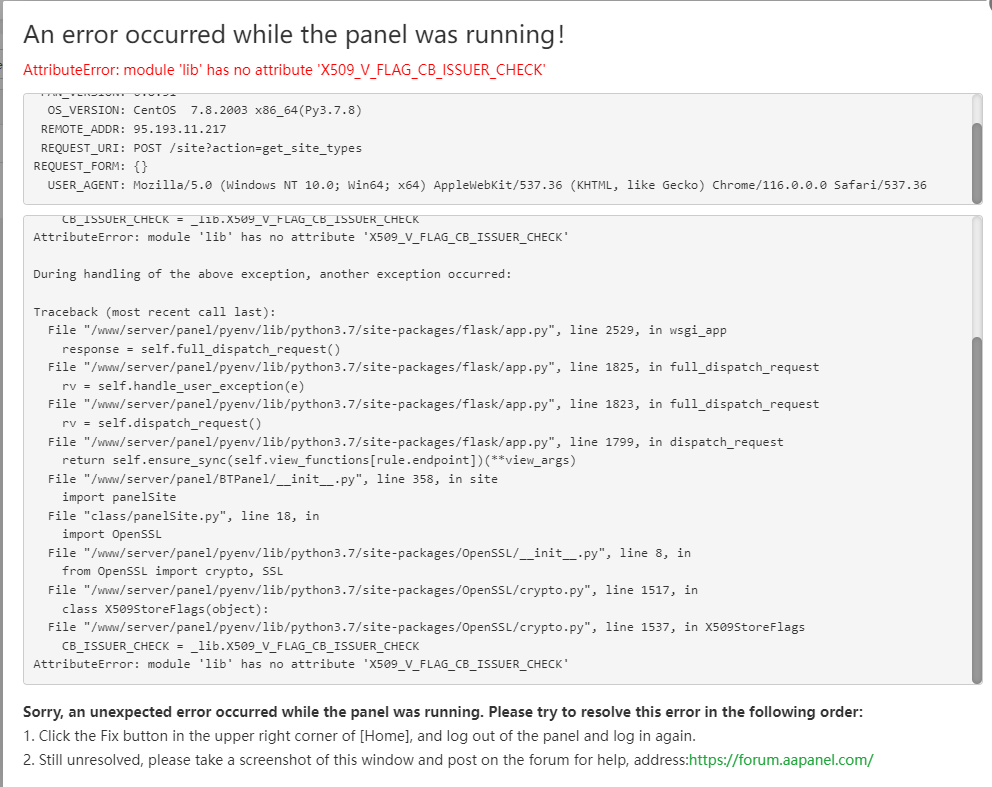Screen dimensions: 992x787
Task: Click the USER_AGENT Mozilla/5.0 line
Action: [x=480, y=185]
